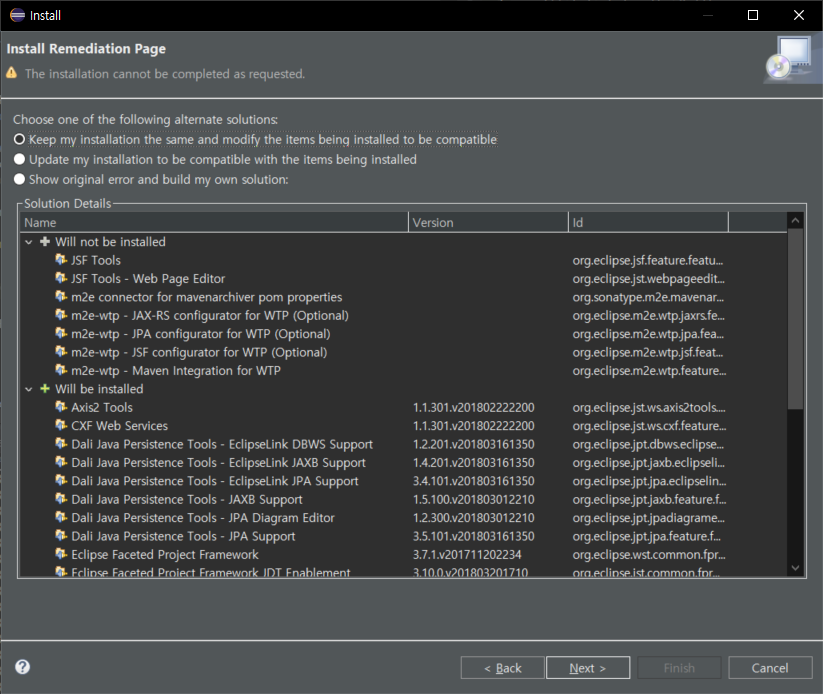Click the warning icon beside the installation message
The width and height of the screenshot is (823, 694).
click(12, 73)
